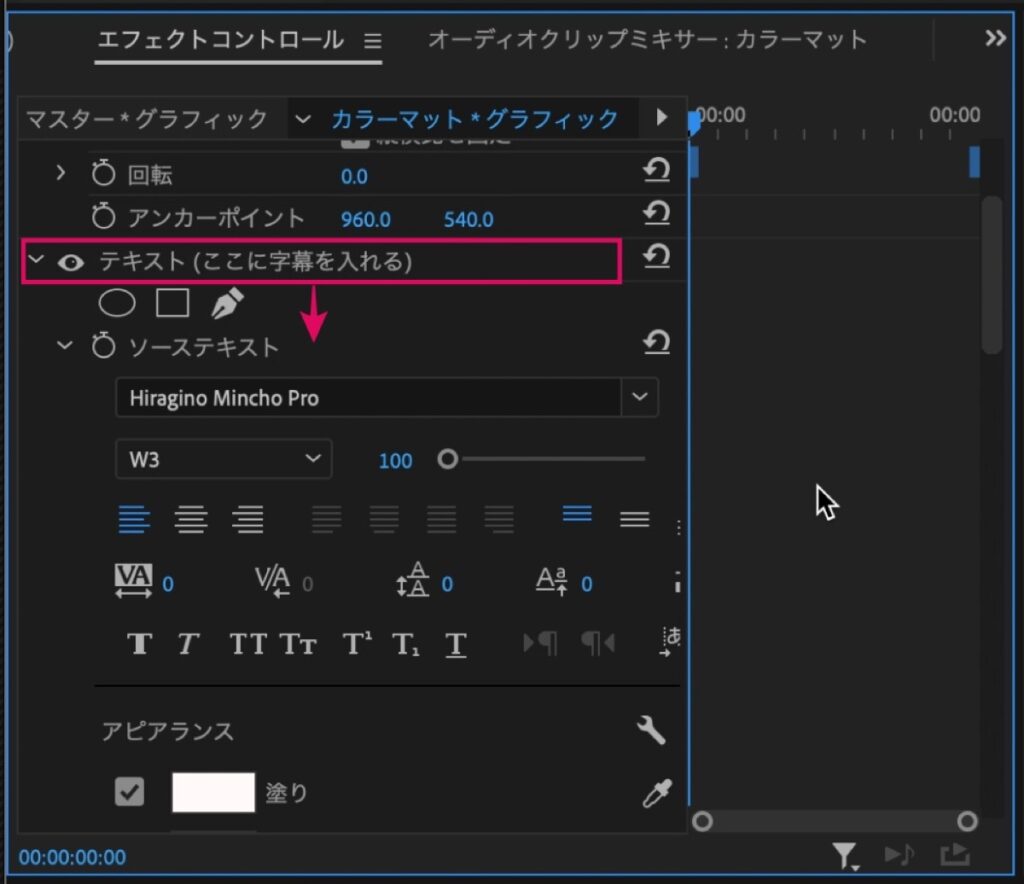
Task: Click the tracking VA icon
Action: click(x=133, y=581)
